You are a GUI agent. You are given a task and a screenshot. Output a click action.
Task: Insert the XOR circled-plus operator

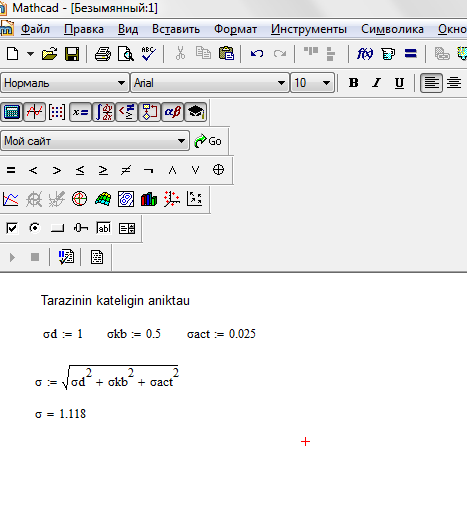(x=218, y=170)
